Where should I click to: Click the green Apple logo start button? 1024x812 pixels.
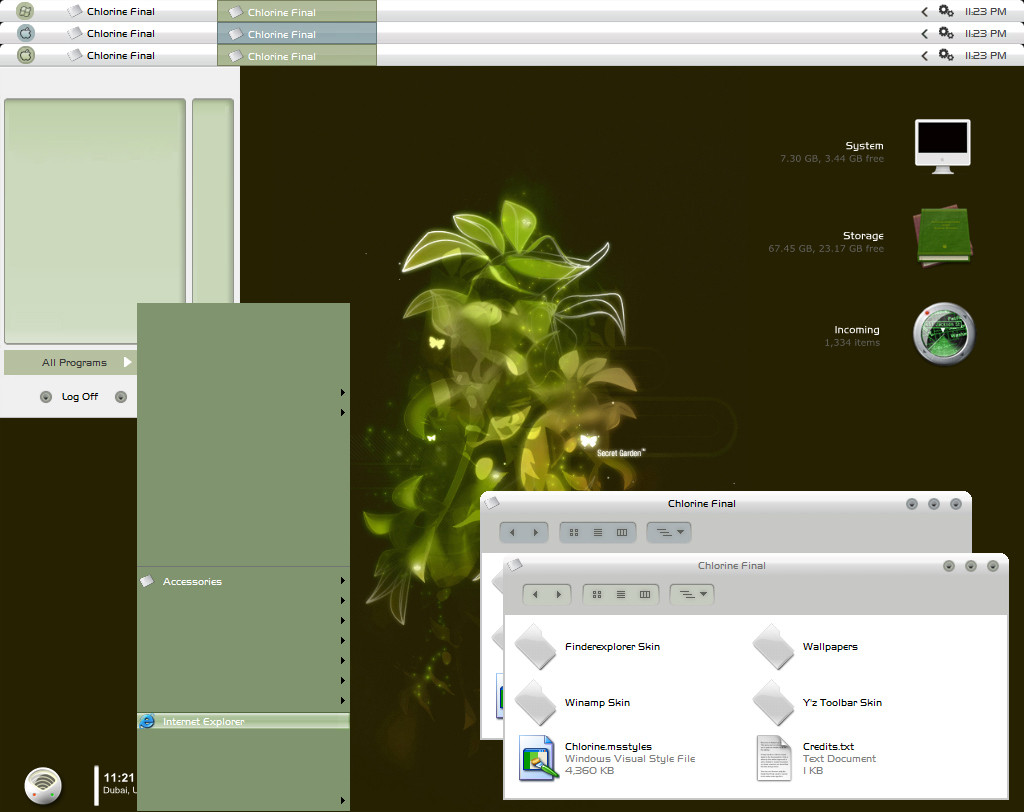(x=25, y=55)
